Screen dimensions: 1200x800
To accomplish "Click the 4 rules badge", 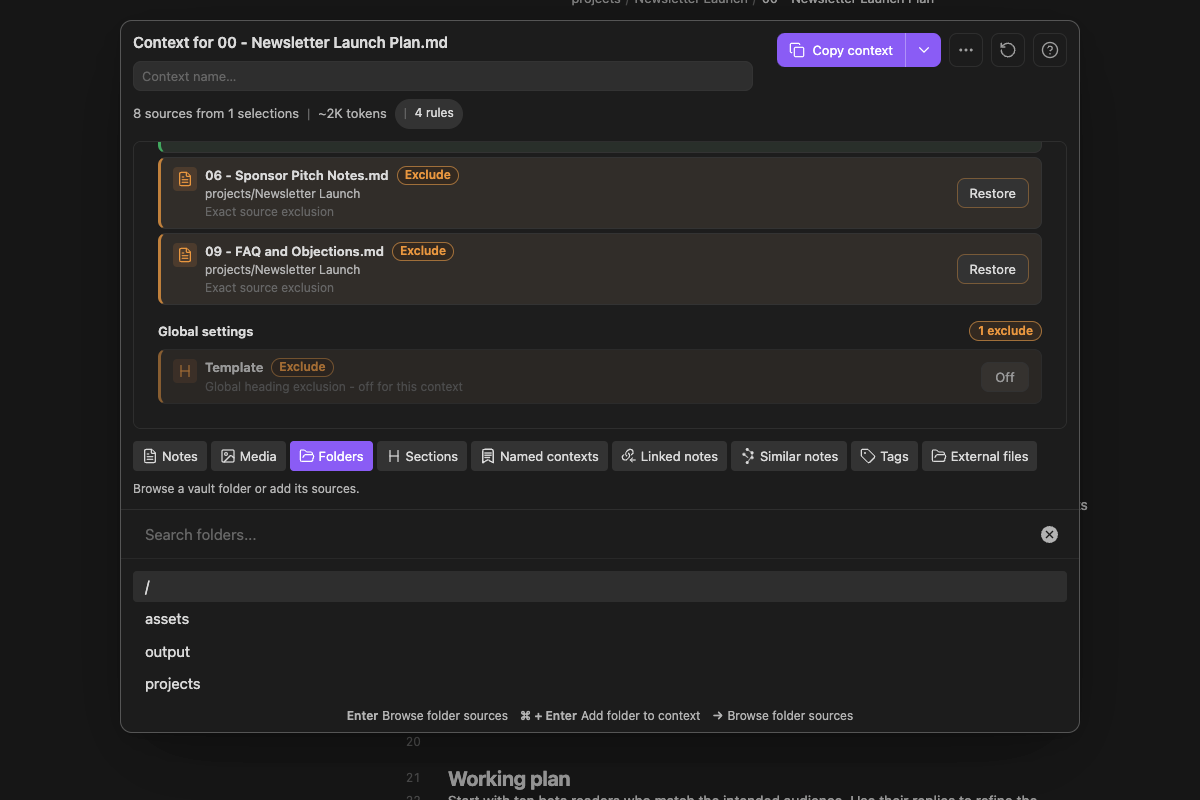I will click(429, 113).
